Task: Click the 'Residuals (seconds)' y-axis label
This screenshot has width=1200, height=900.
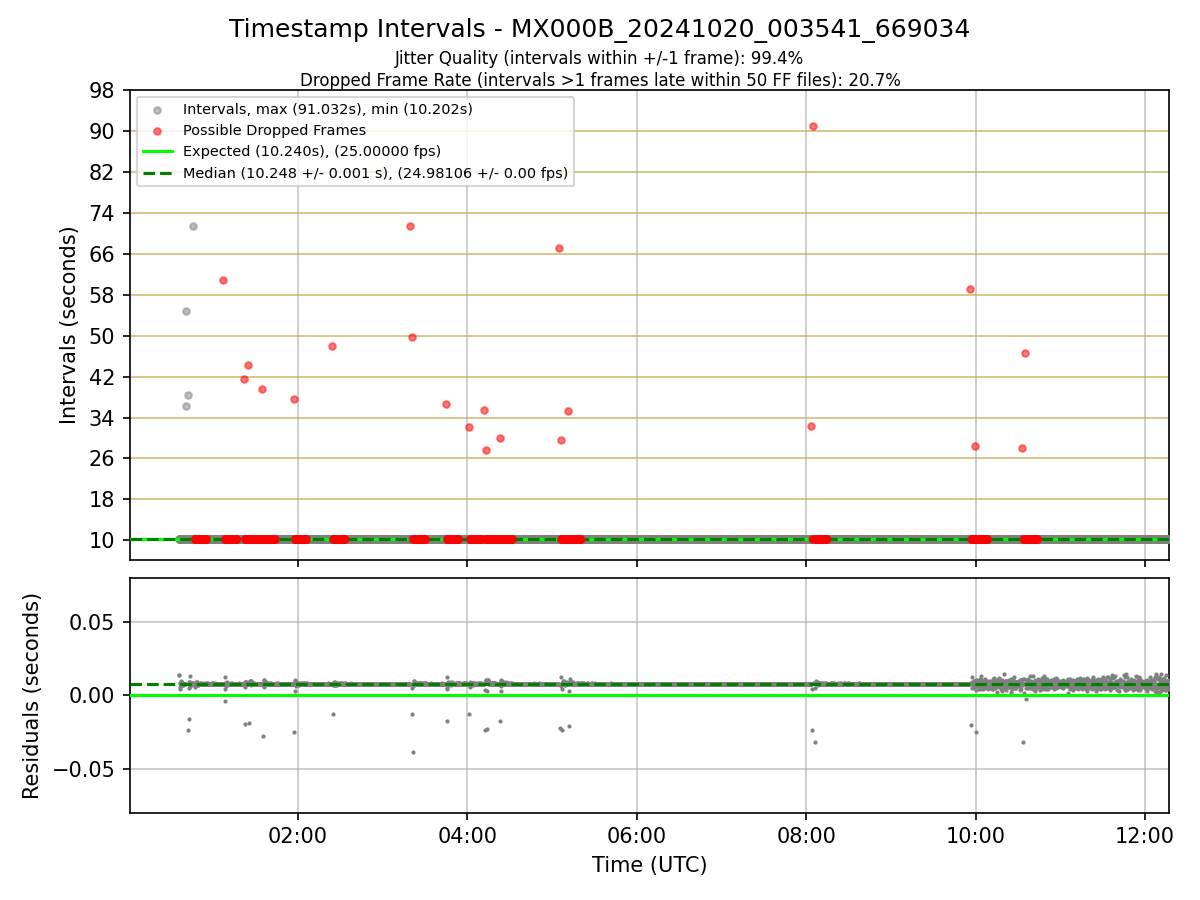Action: (x=32, y=696)
